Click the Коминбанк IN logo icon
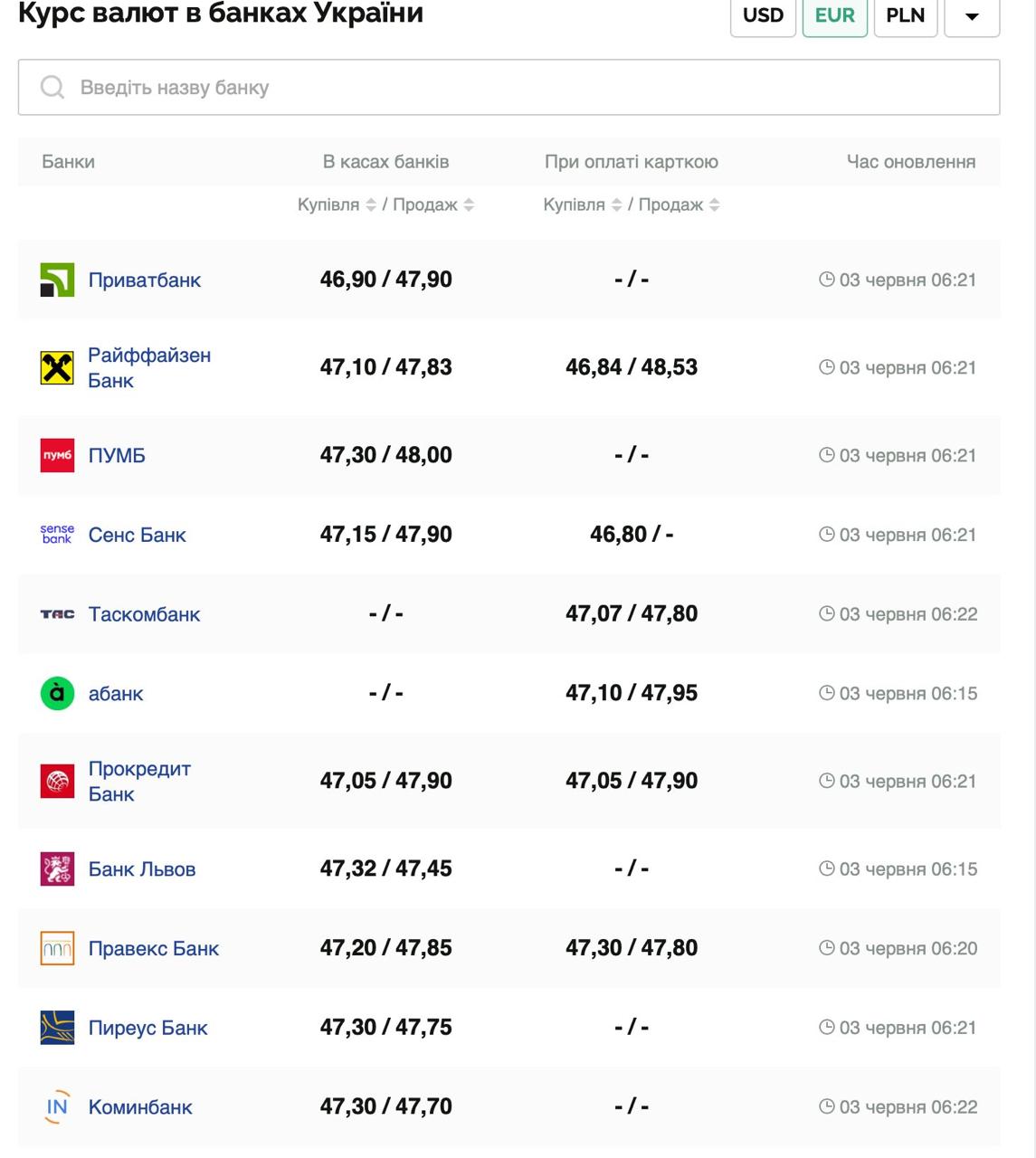The height and width of the screenshot is (1158, 1036). click(x=57, y=1107)
